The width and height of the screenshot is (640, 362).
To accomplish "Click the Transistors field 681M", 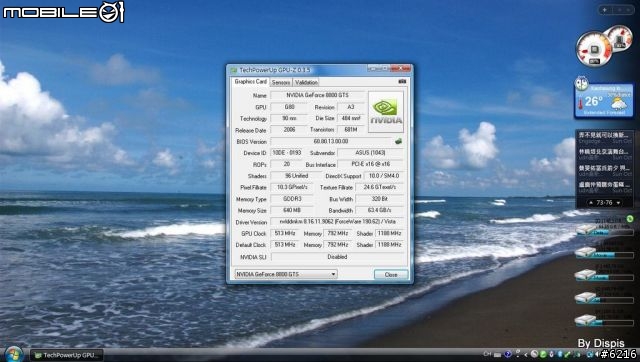I will [351, 130].
